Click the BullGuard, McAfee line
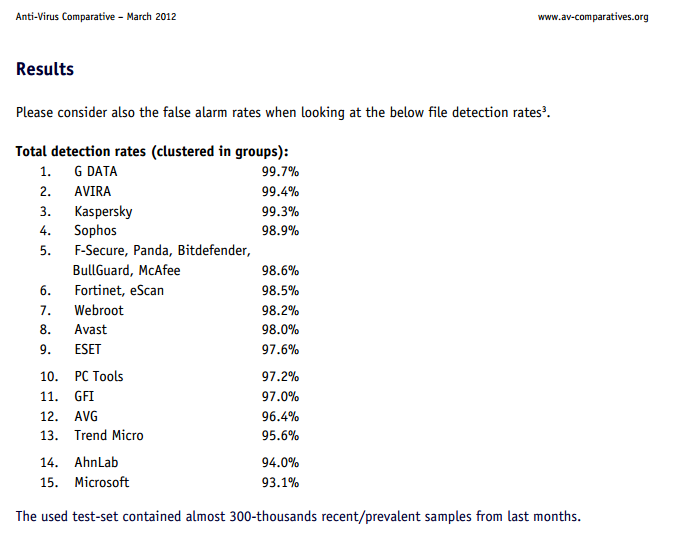 (128, 270)
